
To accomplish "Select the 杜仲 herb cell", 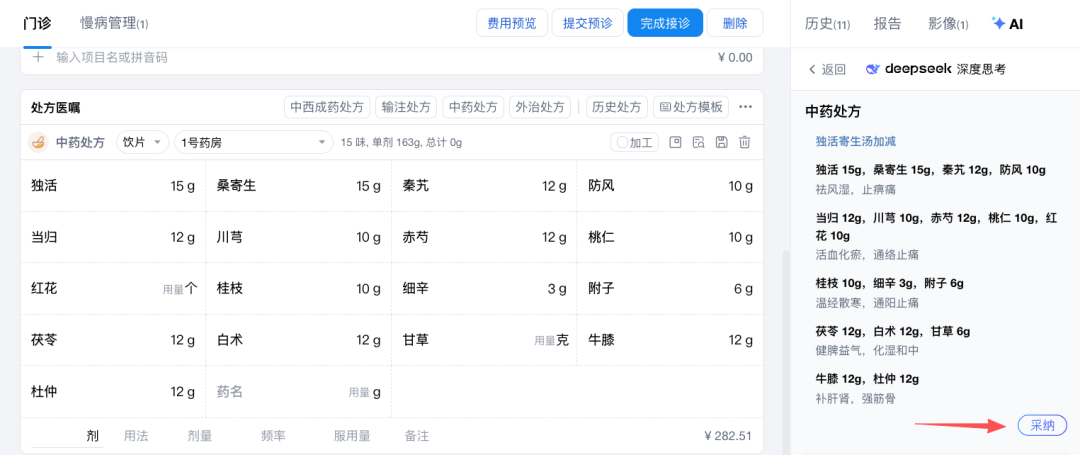I will tap(113, 392).
